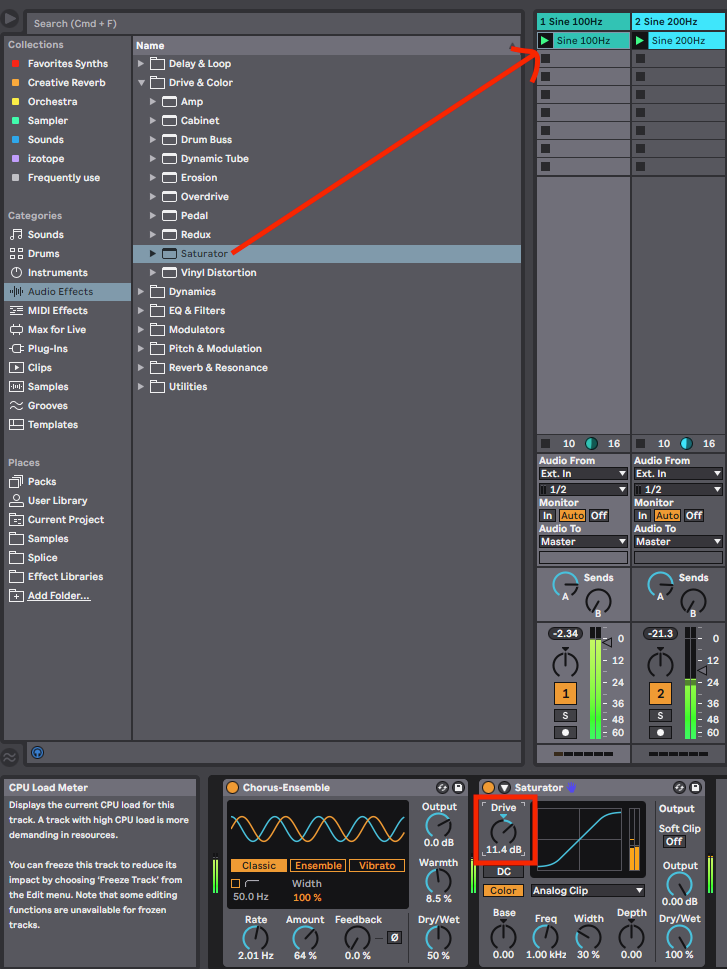727x969 pixels.
Task: Select the Vibrato chorus mode
Action: tap(377, 866)
